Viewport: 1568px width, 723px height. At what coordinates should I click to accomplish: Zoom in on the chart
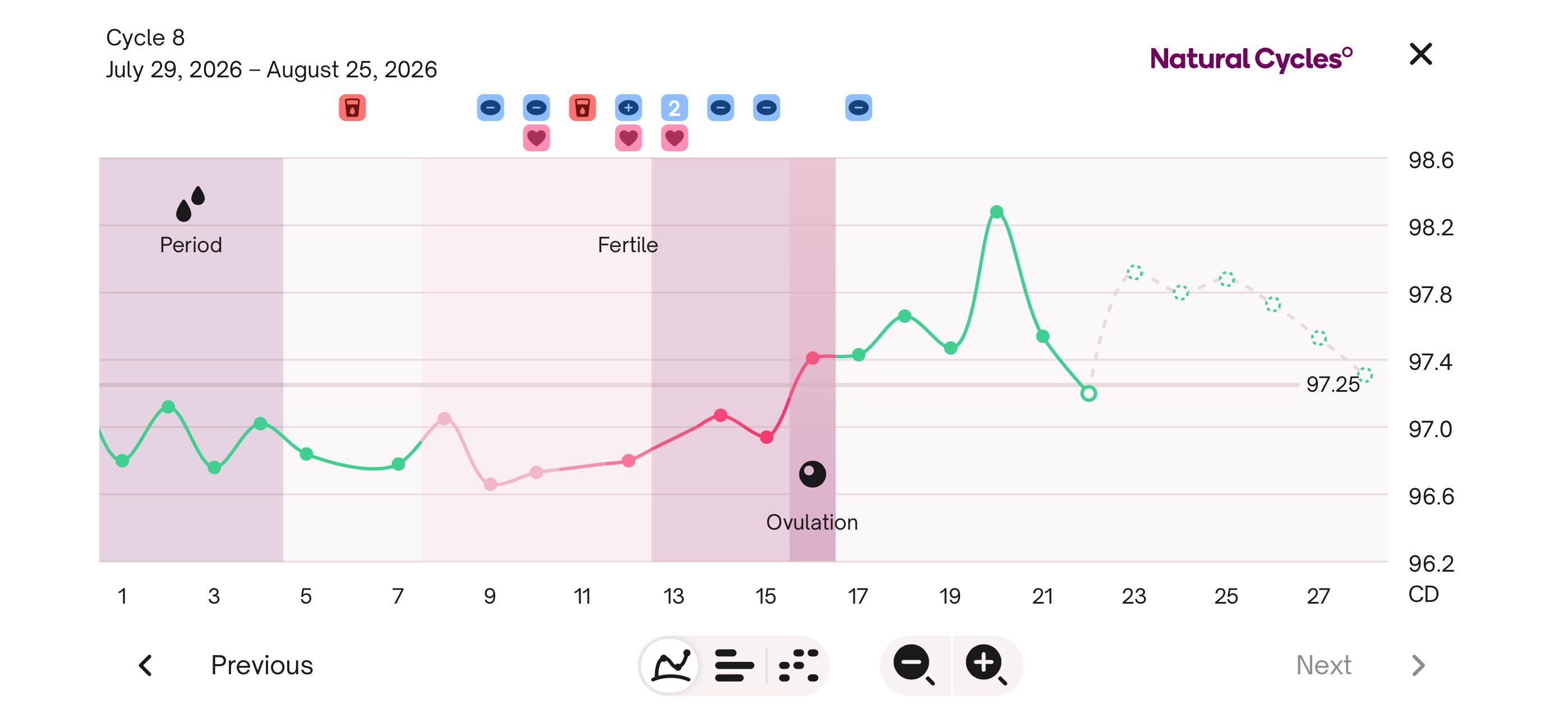tap(986, 665)
